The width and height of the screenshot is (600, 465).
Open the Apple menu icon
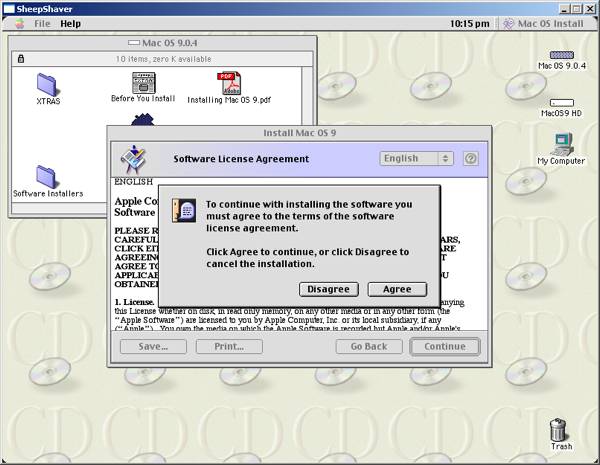13,23
